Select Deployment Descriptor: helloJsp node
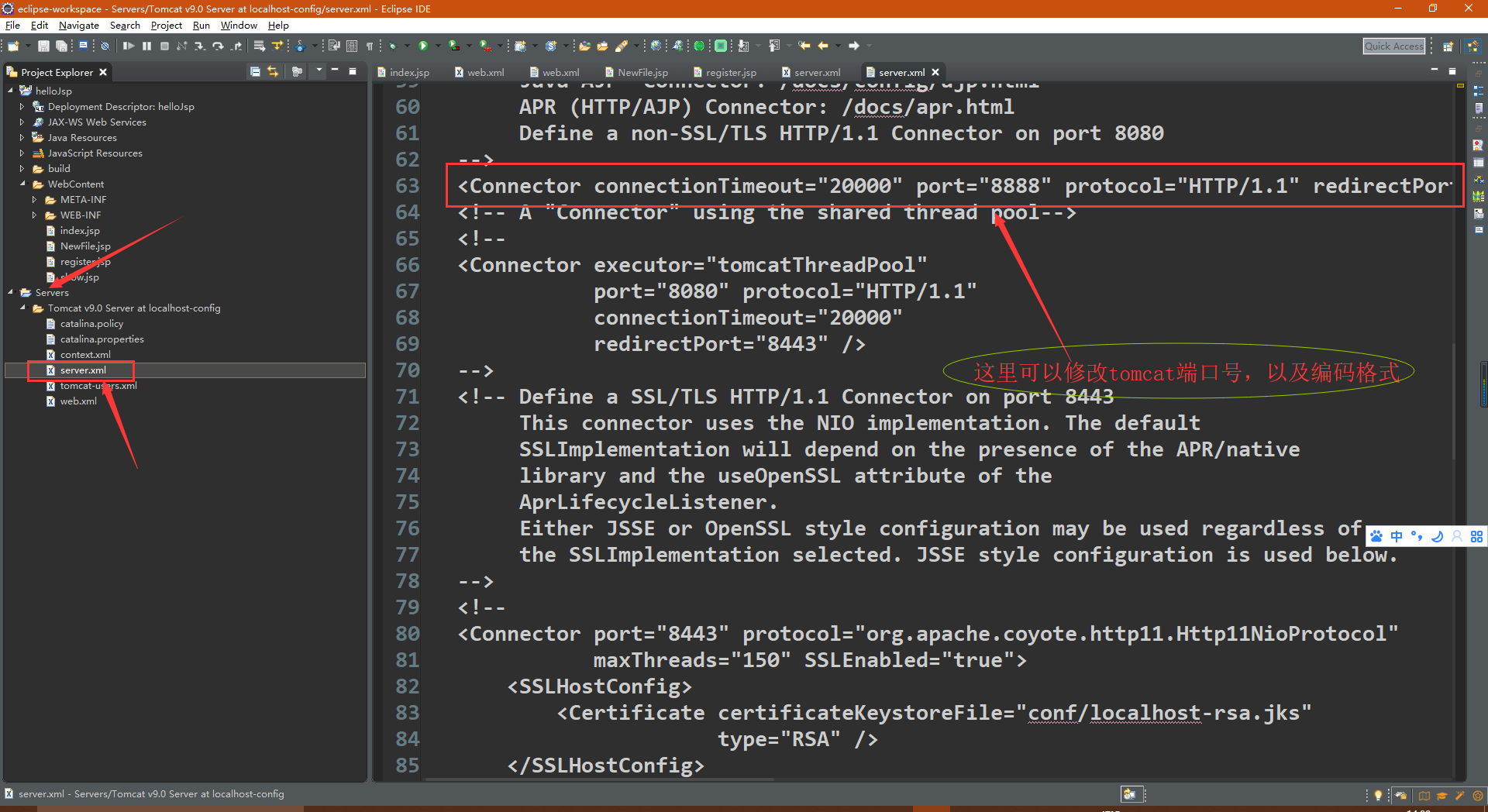1488x812 pixels. (121, 106)
